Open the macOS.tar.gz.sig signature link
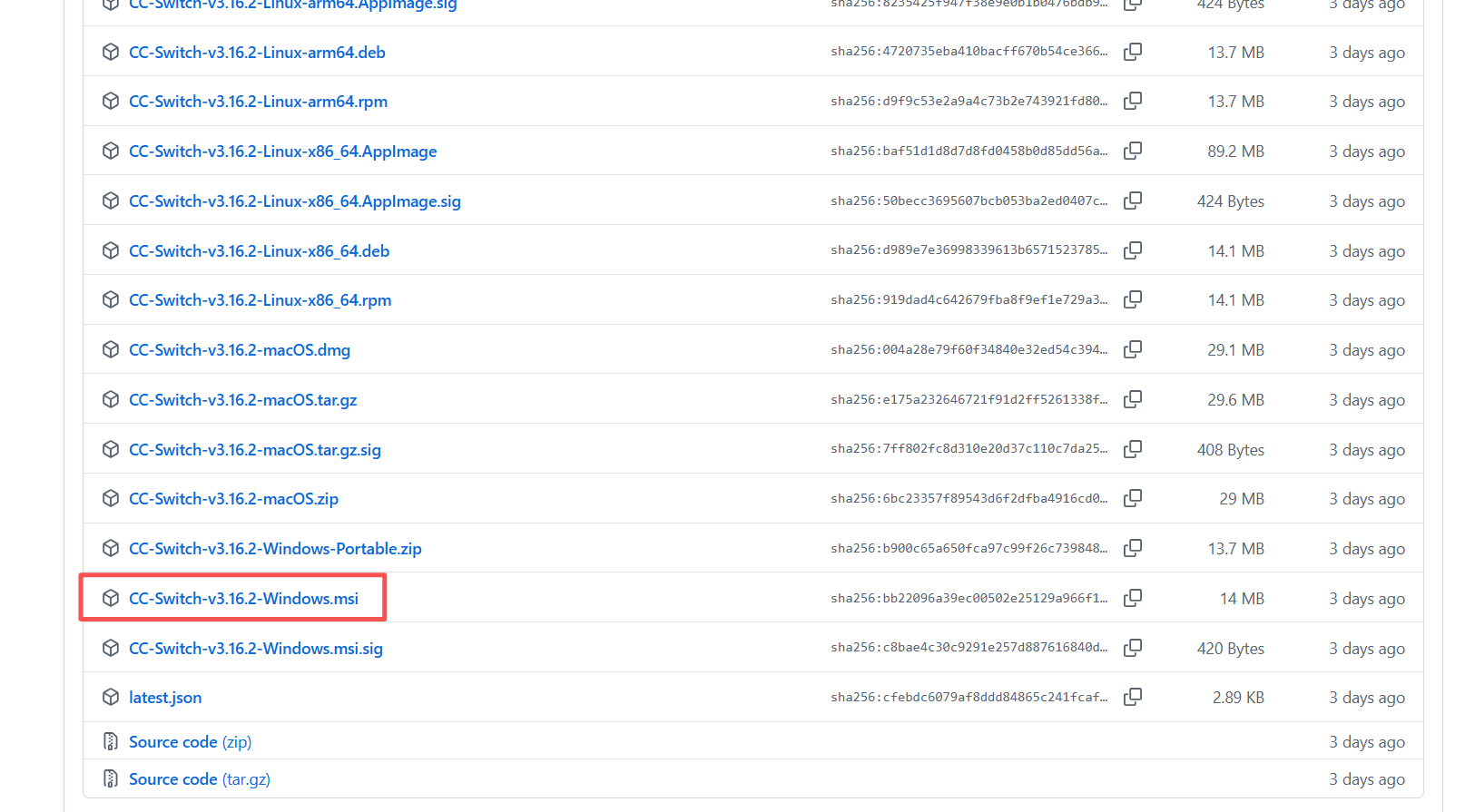The image size is (1475, 812). click(255, 450)
